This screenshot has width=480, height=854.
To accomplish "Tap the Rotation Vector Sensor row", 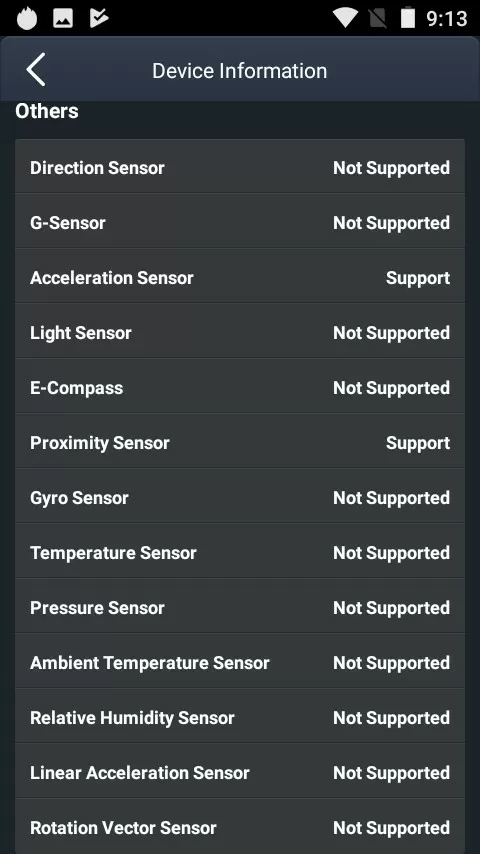I will coord(240,826).
